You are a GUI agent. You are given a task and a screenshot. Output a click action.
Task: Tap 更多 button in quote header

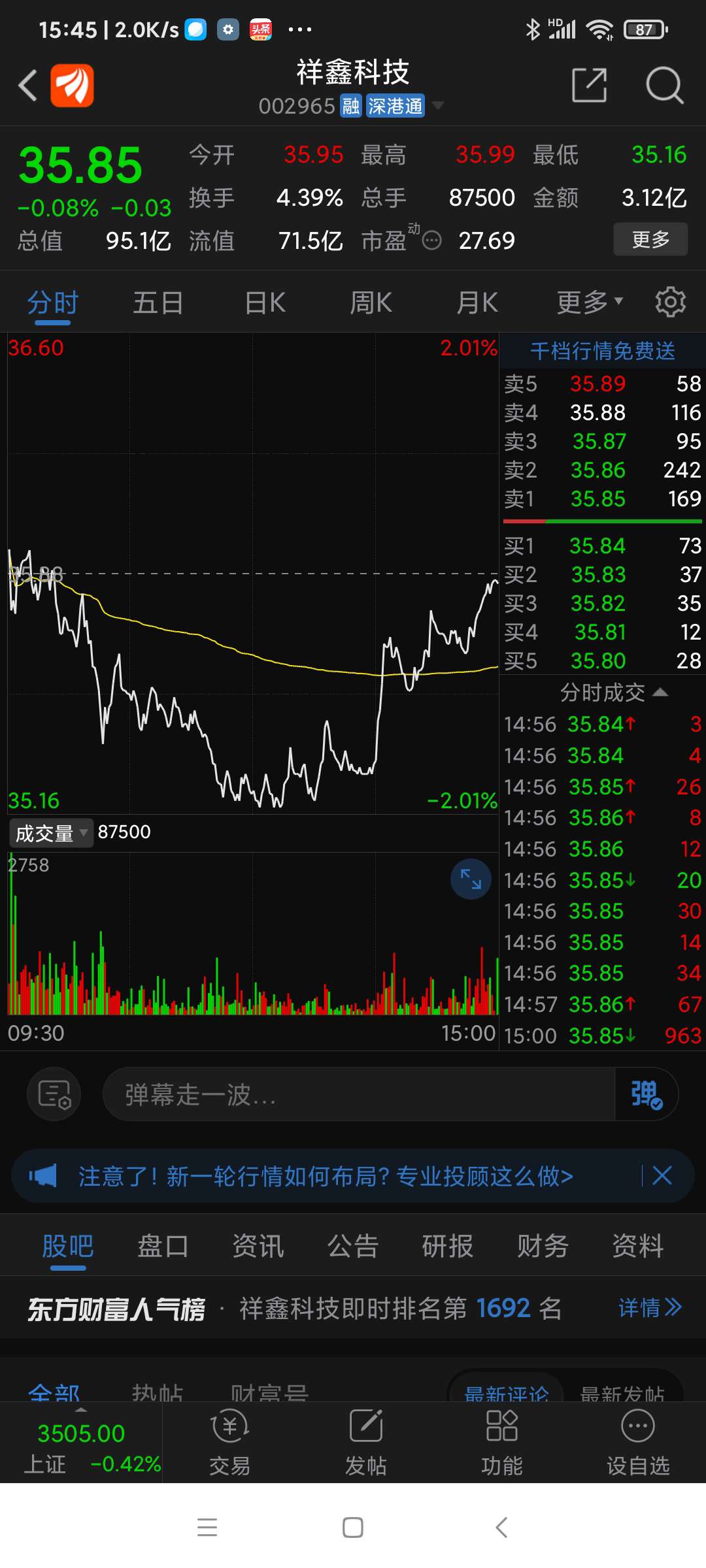click(650, 239)
